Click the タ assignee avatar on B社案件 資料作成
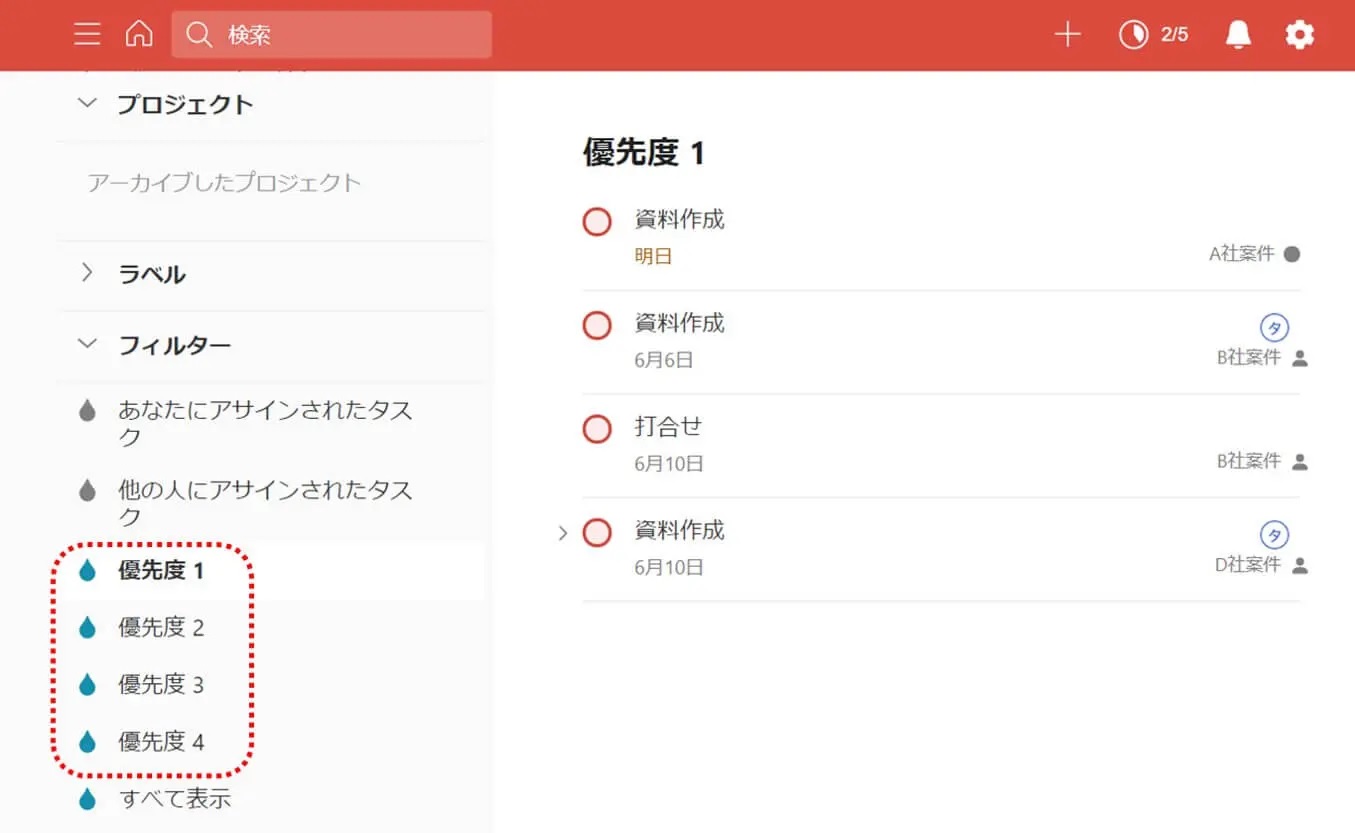This screenshot has height=833, width=1355. pyautogui.click(x=1274, y=327)
